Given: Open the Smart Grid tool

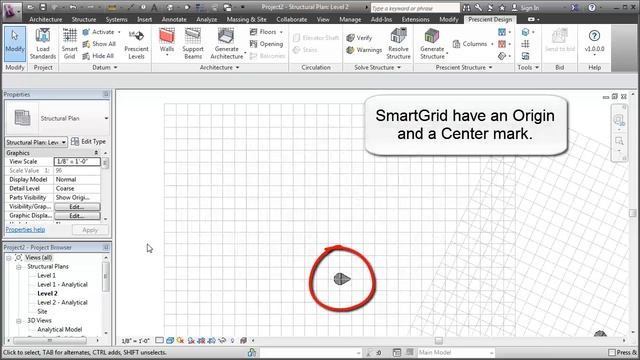Looking at the screenshot, I should [x=69, y=44].
